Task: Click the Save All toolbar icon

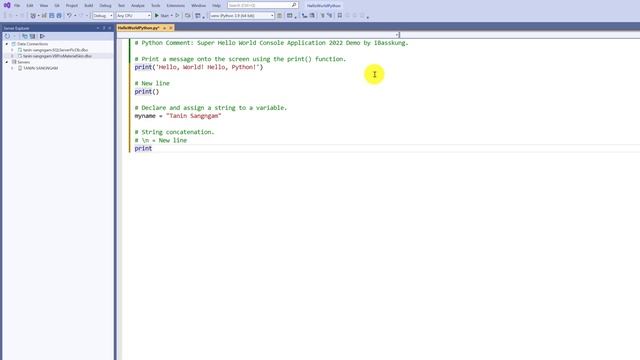Action: pos(59,16)
